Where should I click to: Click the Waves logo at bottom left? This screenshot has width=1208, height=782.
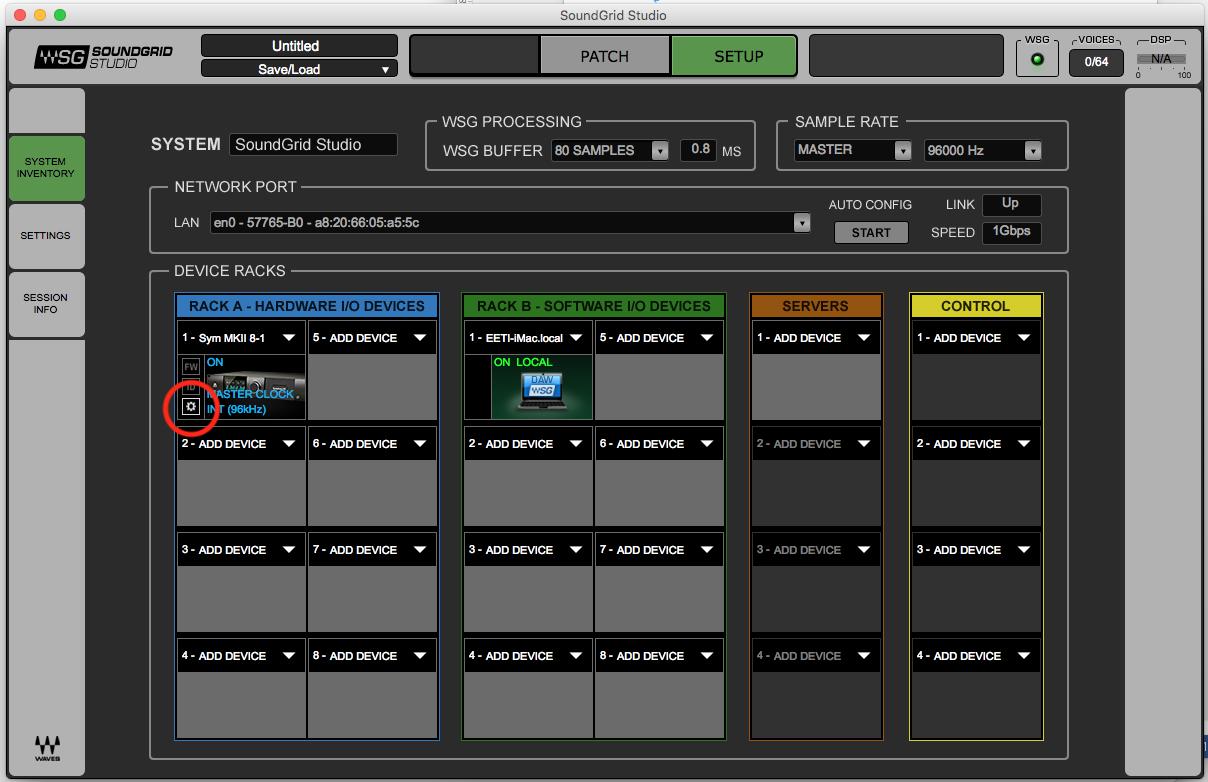pyautogui.click(x=47, y=749)
